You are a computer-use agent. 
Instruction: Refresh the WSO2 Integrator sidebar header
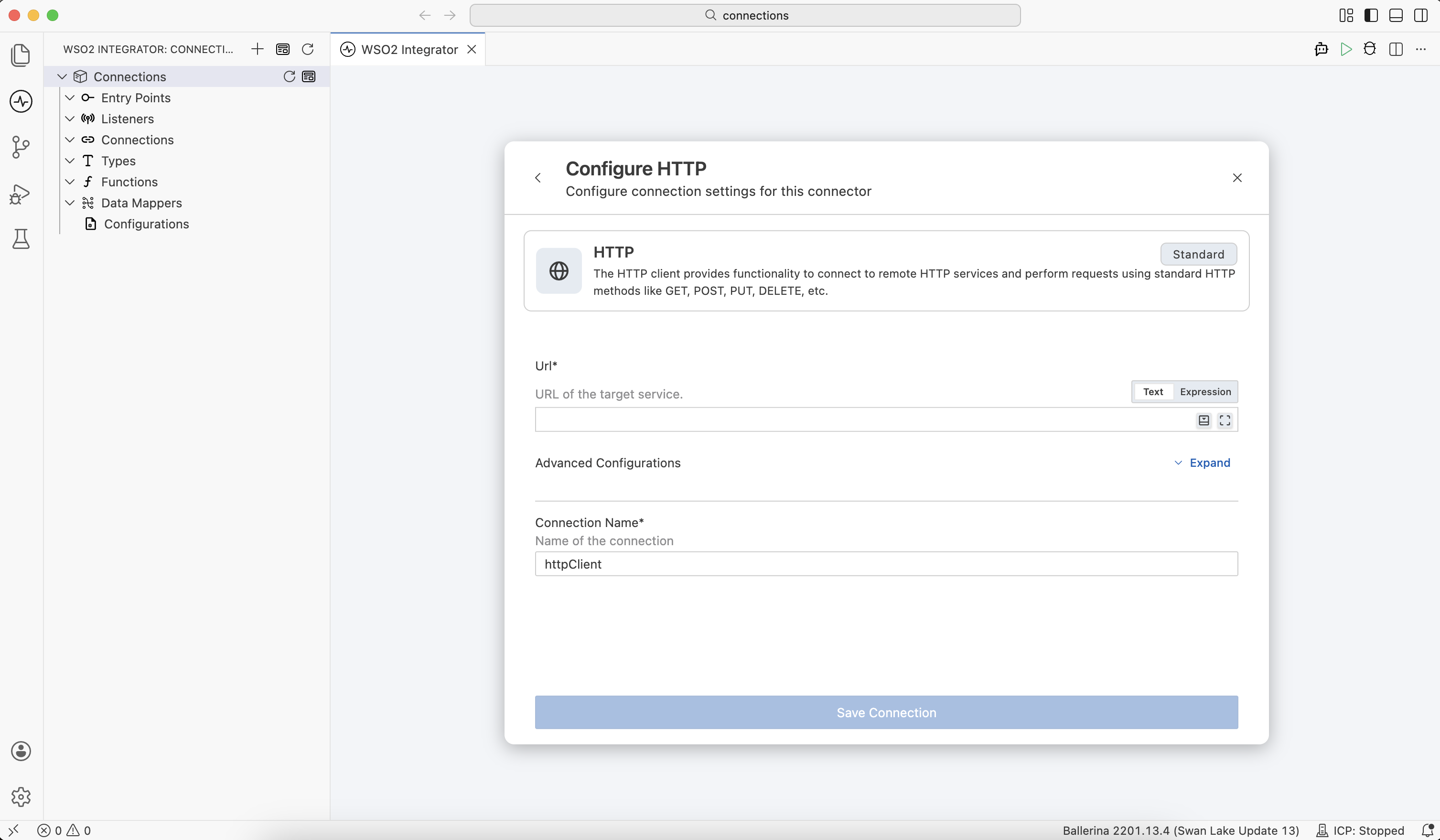pos(307,49)
